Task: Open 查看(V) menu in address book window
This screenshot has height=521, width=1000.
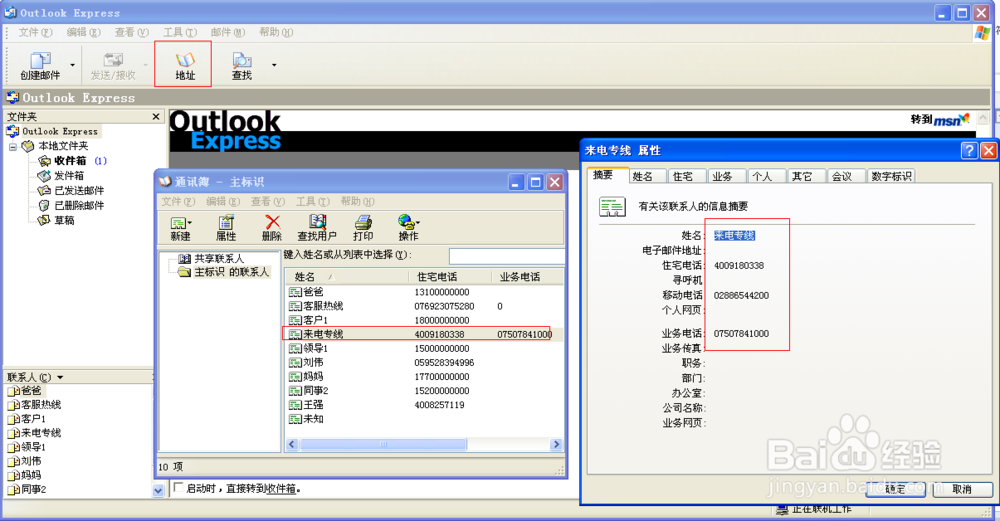Action: [268, 202]
